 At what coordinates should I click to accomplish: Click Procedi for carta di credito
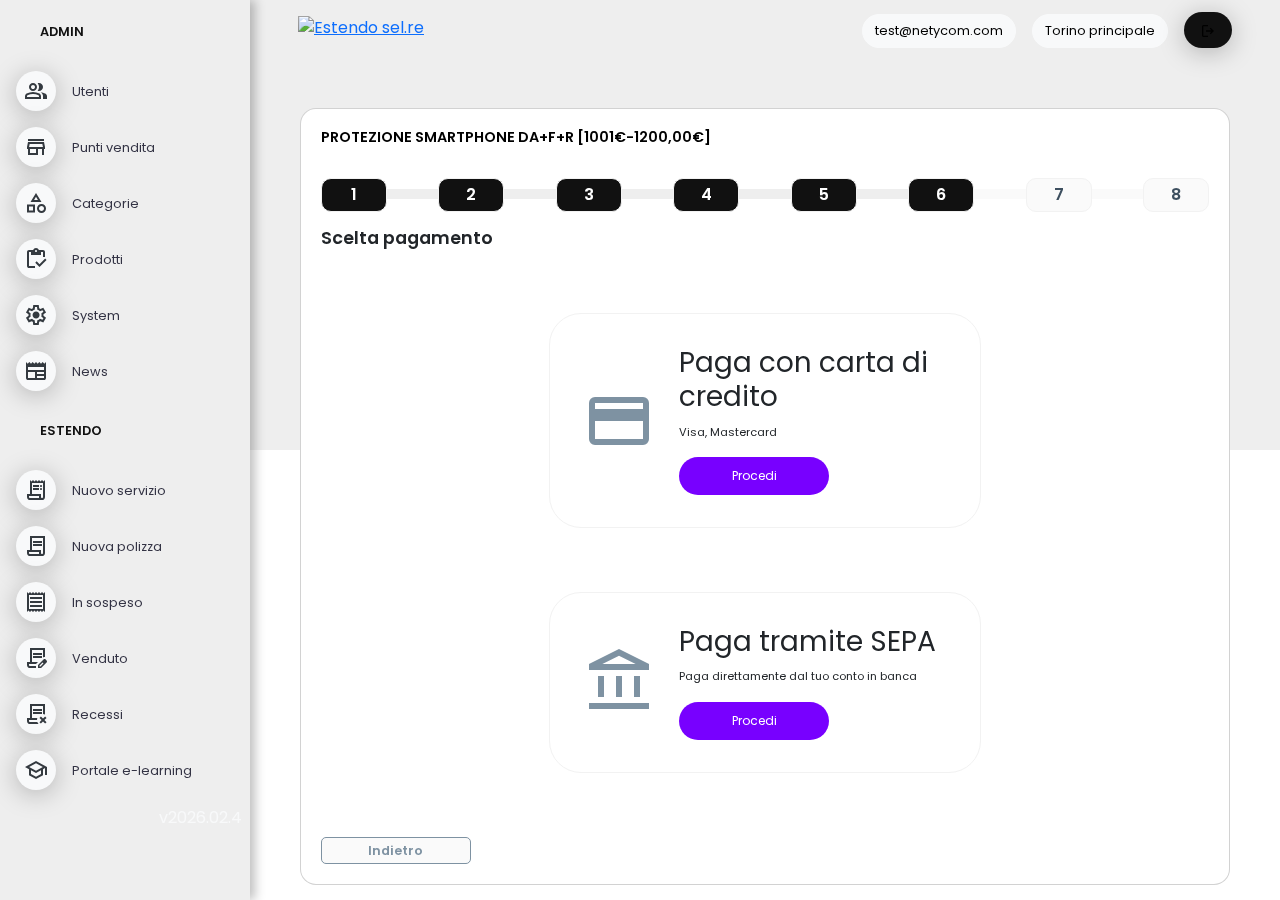[x=753, y=476]
